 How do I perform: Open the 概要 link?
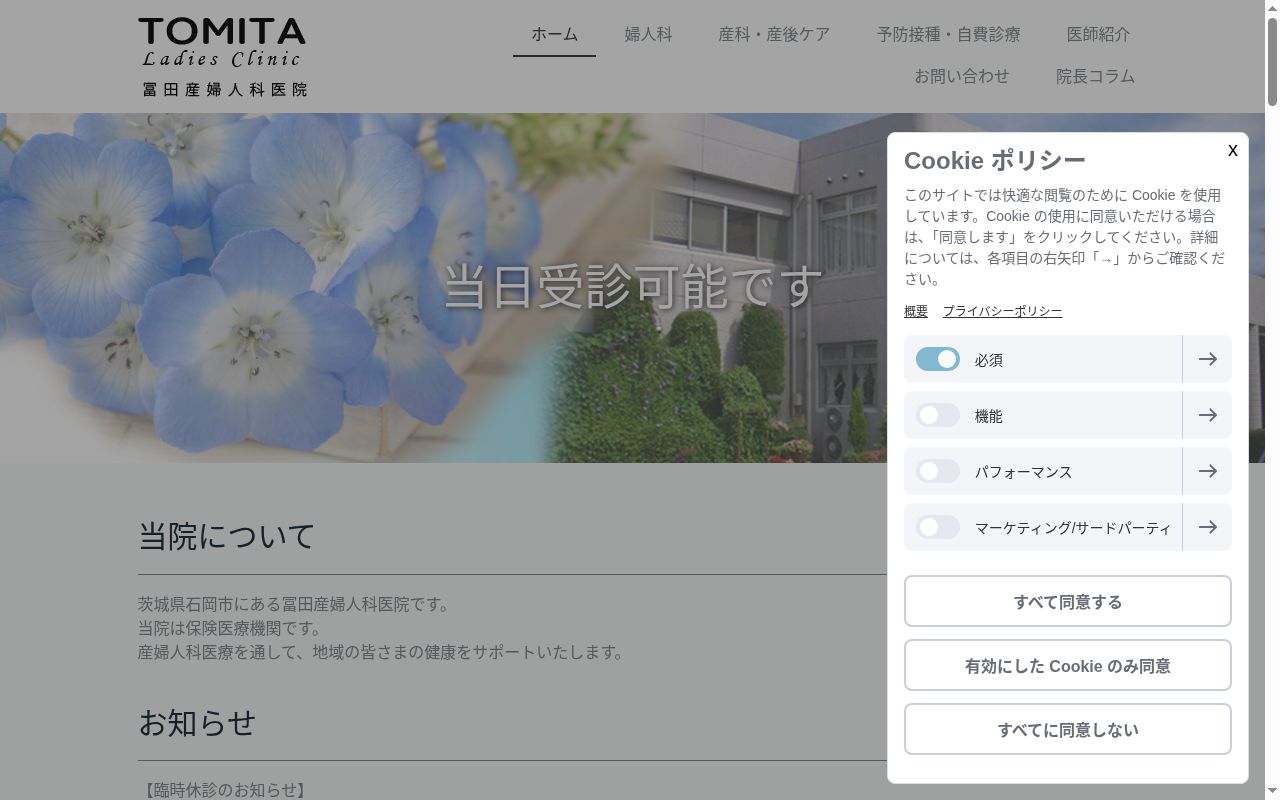click(x=916, y=311)
